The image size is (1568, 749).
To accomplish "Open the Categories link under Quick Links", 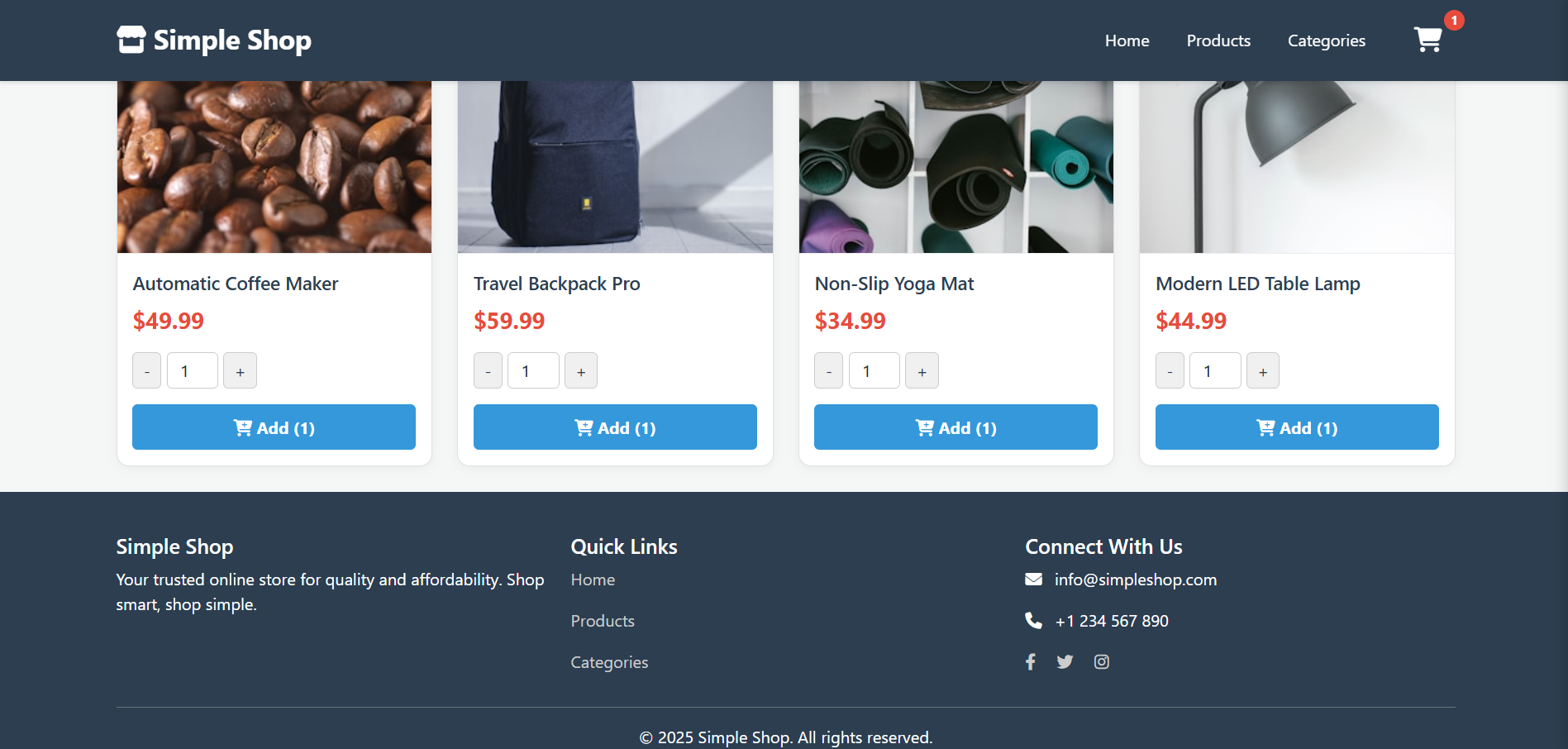I will (609, 661).
